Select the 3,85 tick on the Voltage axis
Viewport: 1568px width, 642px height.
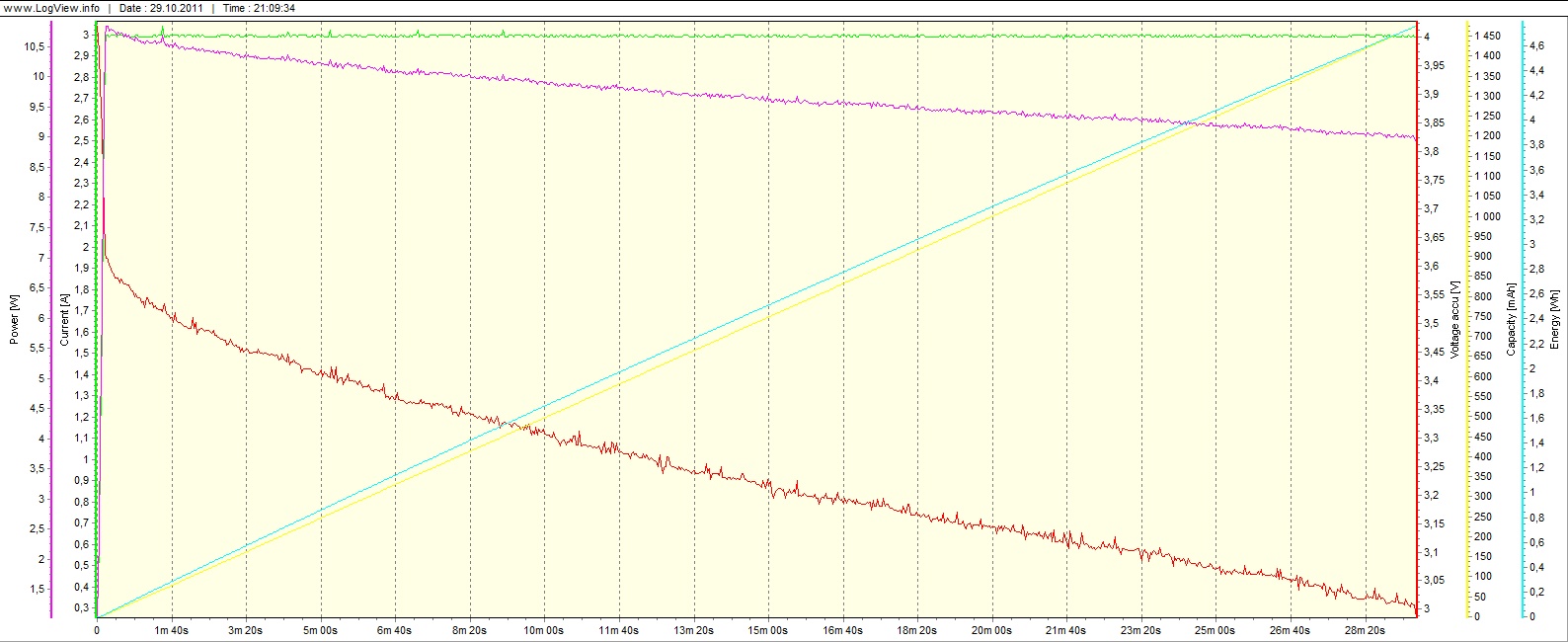click(1433, 122)
